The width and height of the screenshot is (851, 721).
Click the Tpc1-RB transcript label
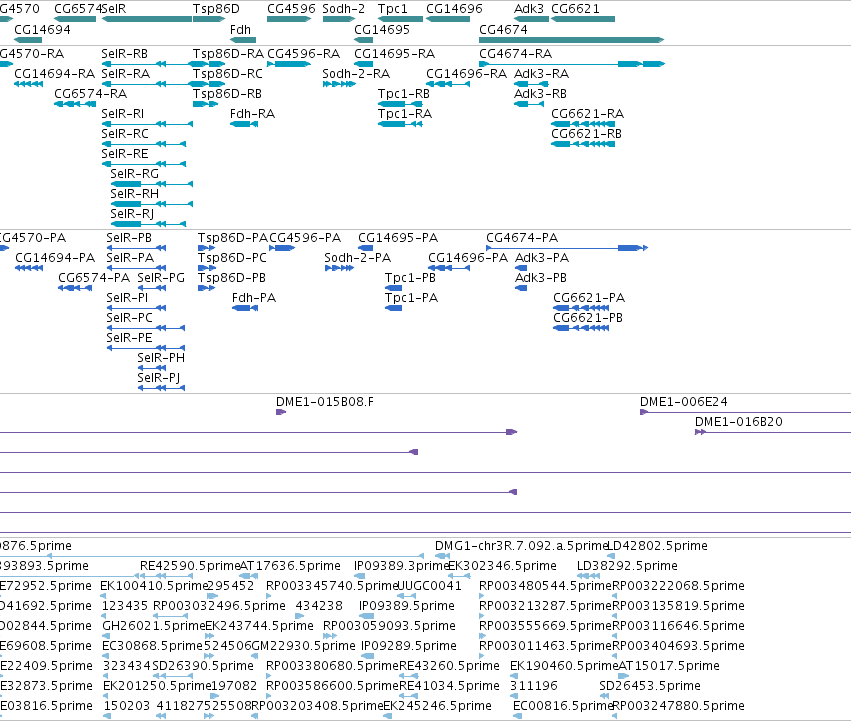point(404,94)
